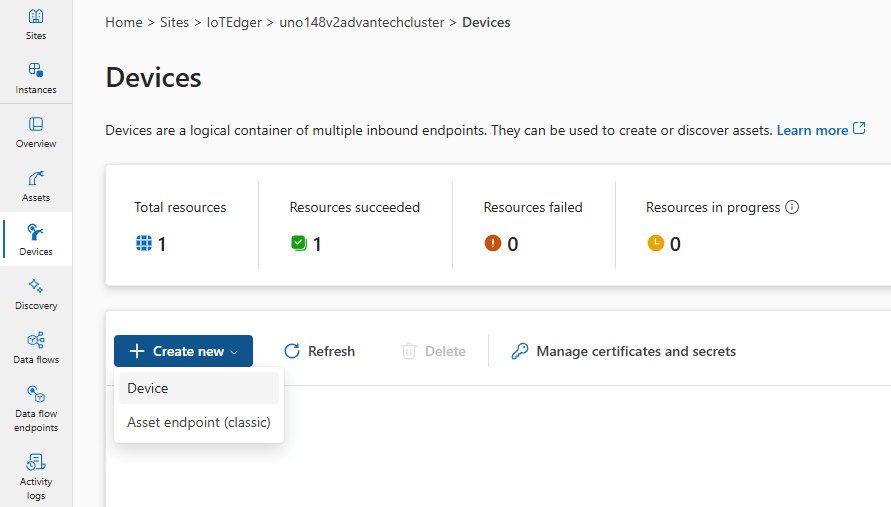Select Asset endpoint (classic) option
The width and height of the screenshot is (891, 507).
pyautogui.click(x=198, y=422)
